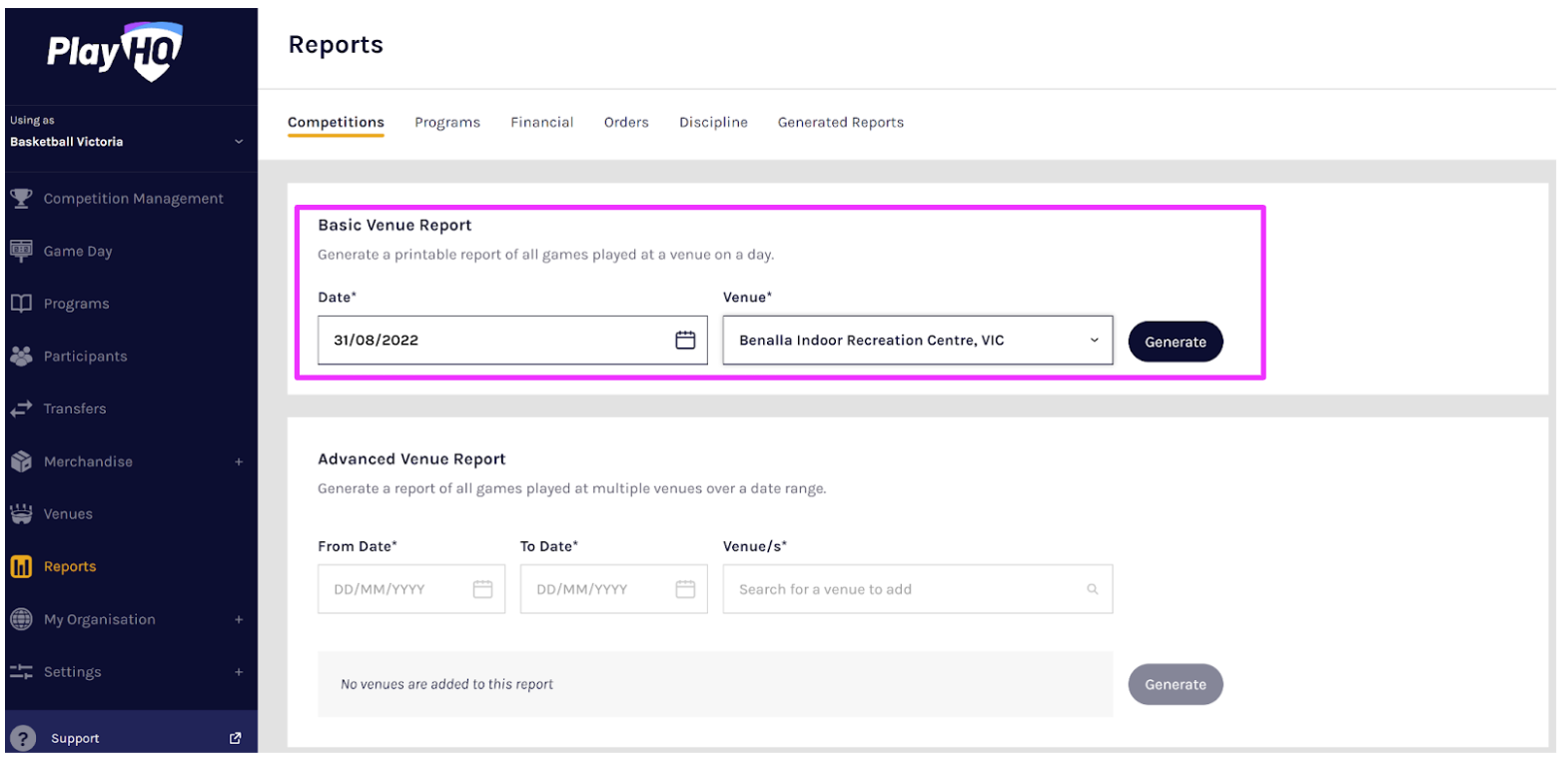Open Game Day scoreboard icon
The image size is (1568, 759).
coord(21,251)
